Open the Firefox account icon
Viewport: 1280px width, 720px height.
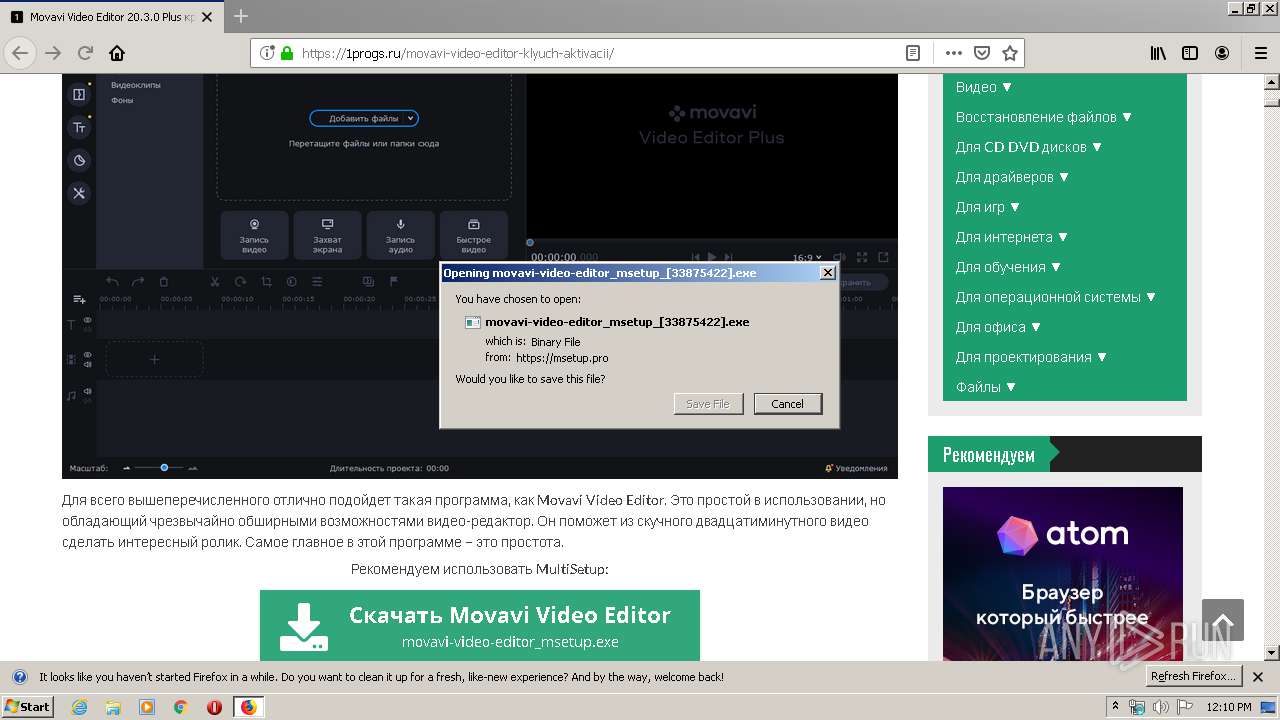(1222, 53)
